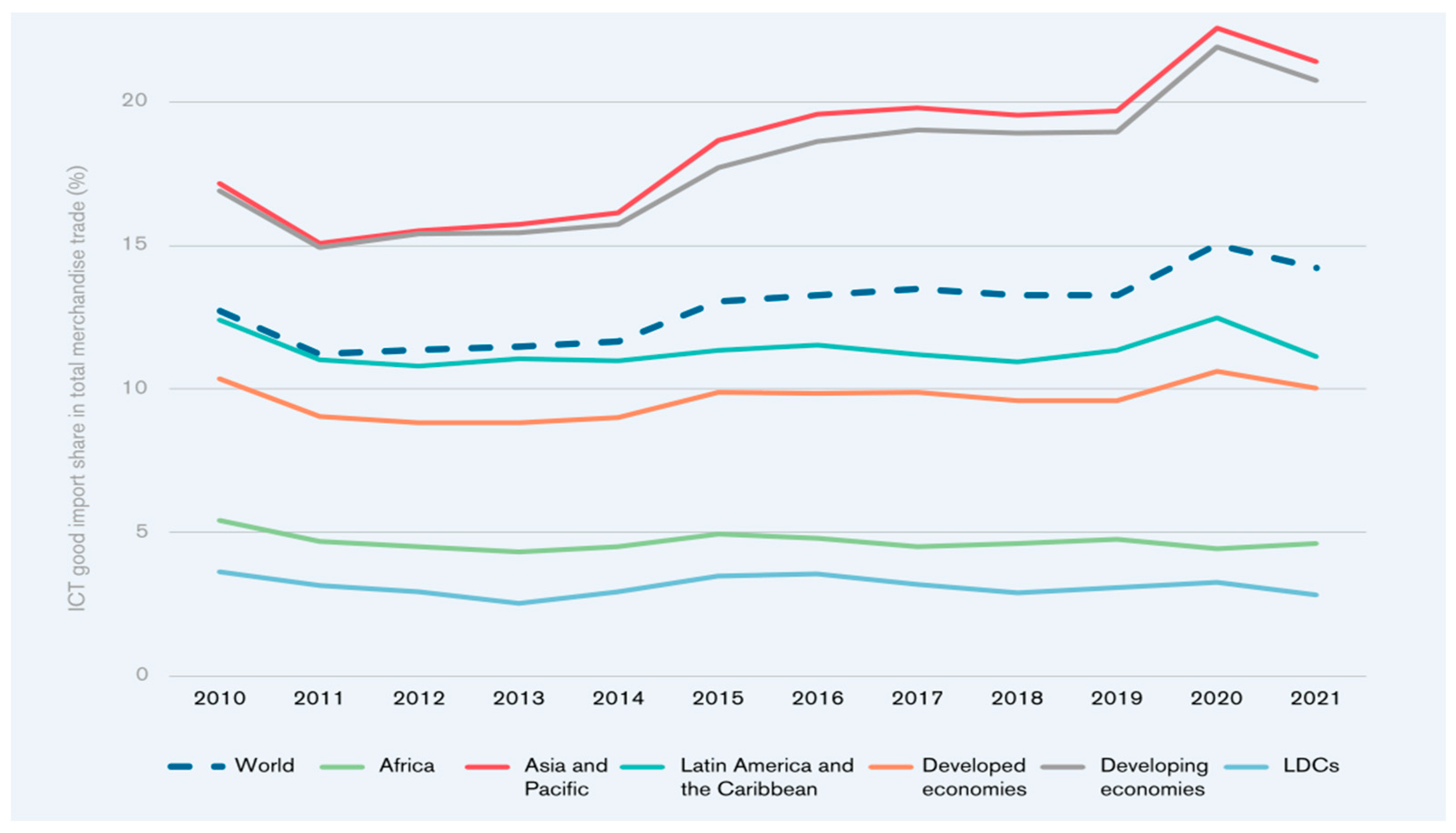Click the Africa green legend swatch

tap(342, 767)
